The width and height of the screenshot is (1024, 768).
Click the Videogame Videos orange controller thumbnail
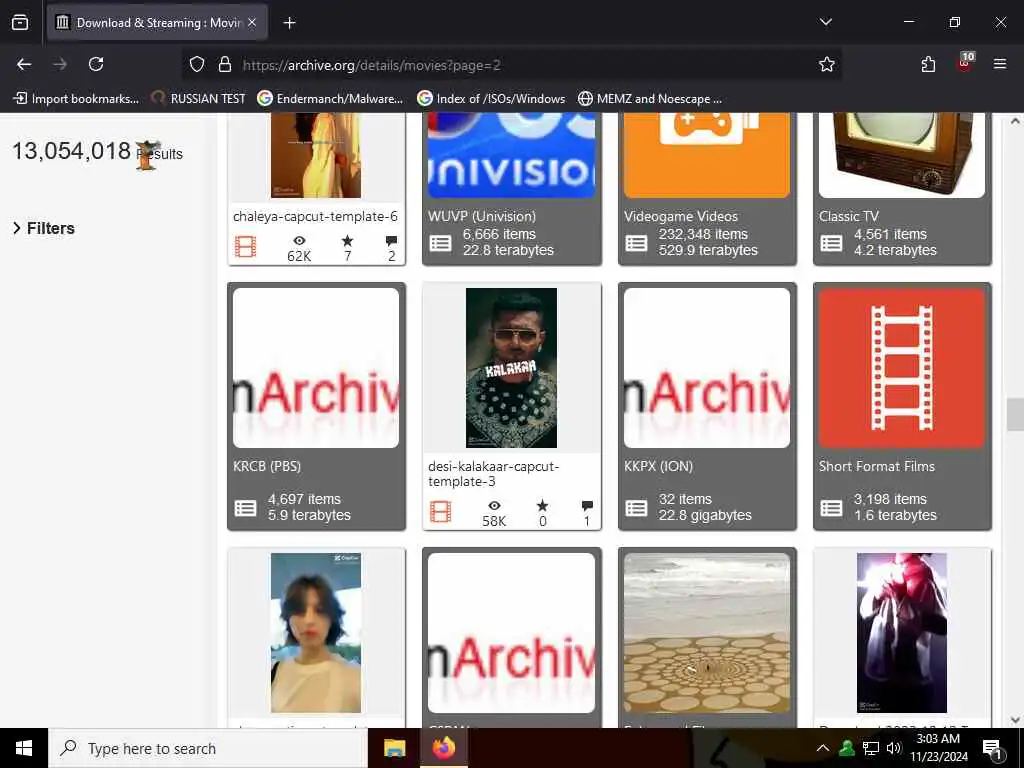[x=707, y=155]
